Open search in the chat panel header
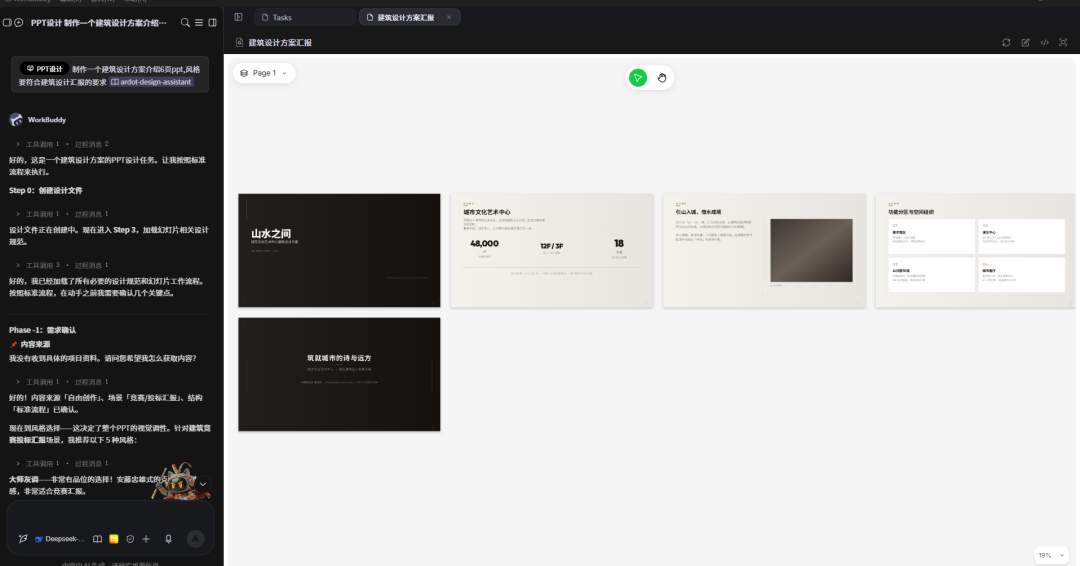This screenshot has width=1080, height=566. [x=185, y=23]
